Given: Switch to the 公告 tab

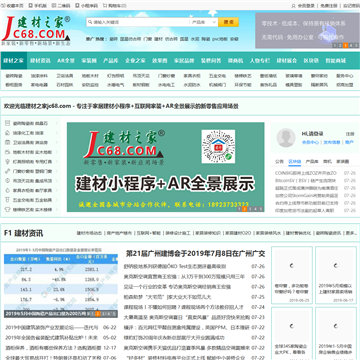Looking at the screenshot, I should (x=279, y=162).
